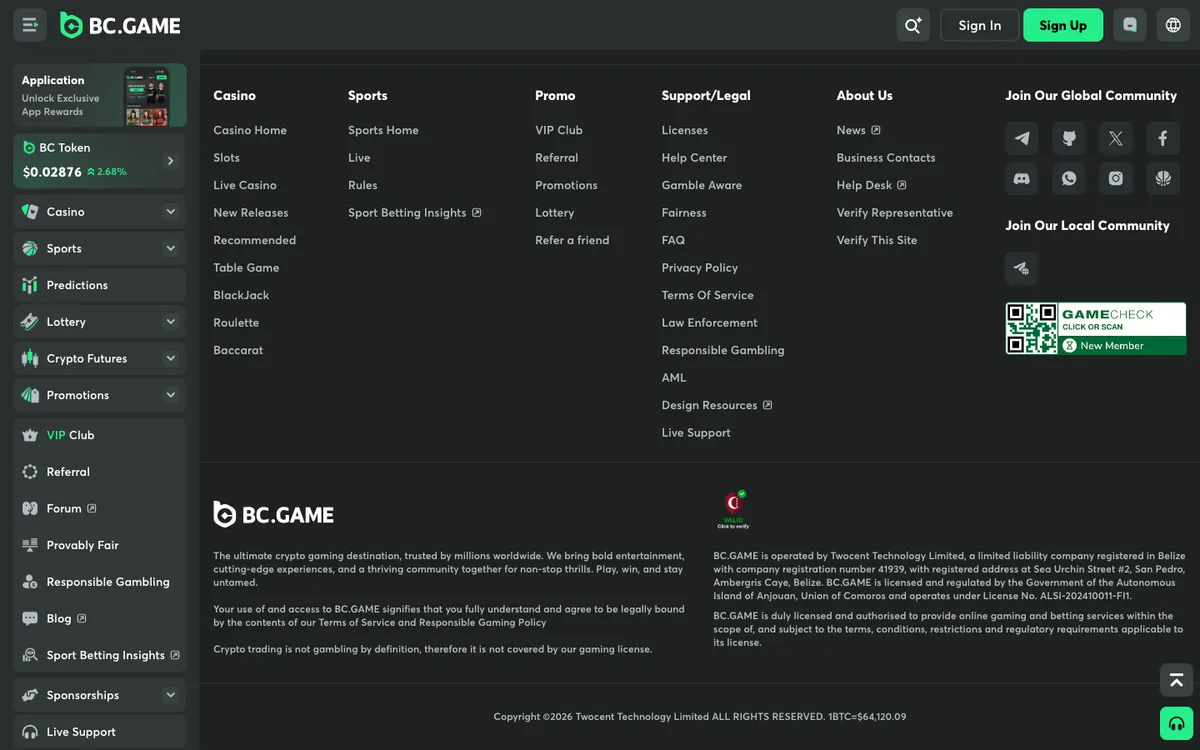Open the Instagram community icon
1200x750 pixels.
[x=1116, y=178]
